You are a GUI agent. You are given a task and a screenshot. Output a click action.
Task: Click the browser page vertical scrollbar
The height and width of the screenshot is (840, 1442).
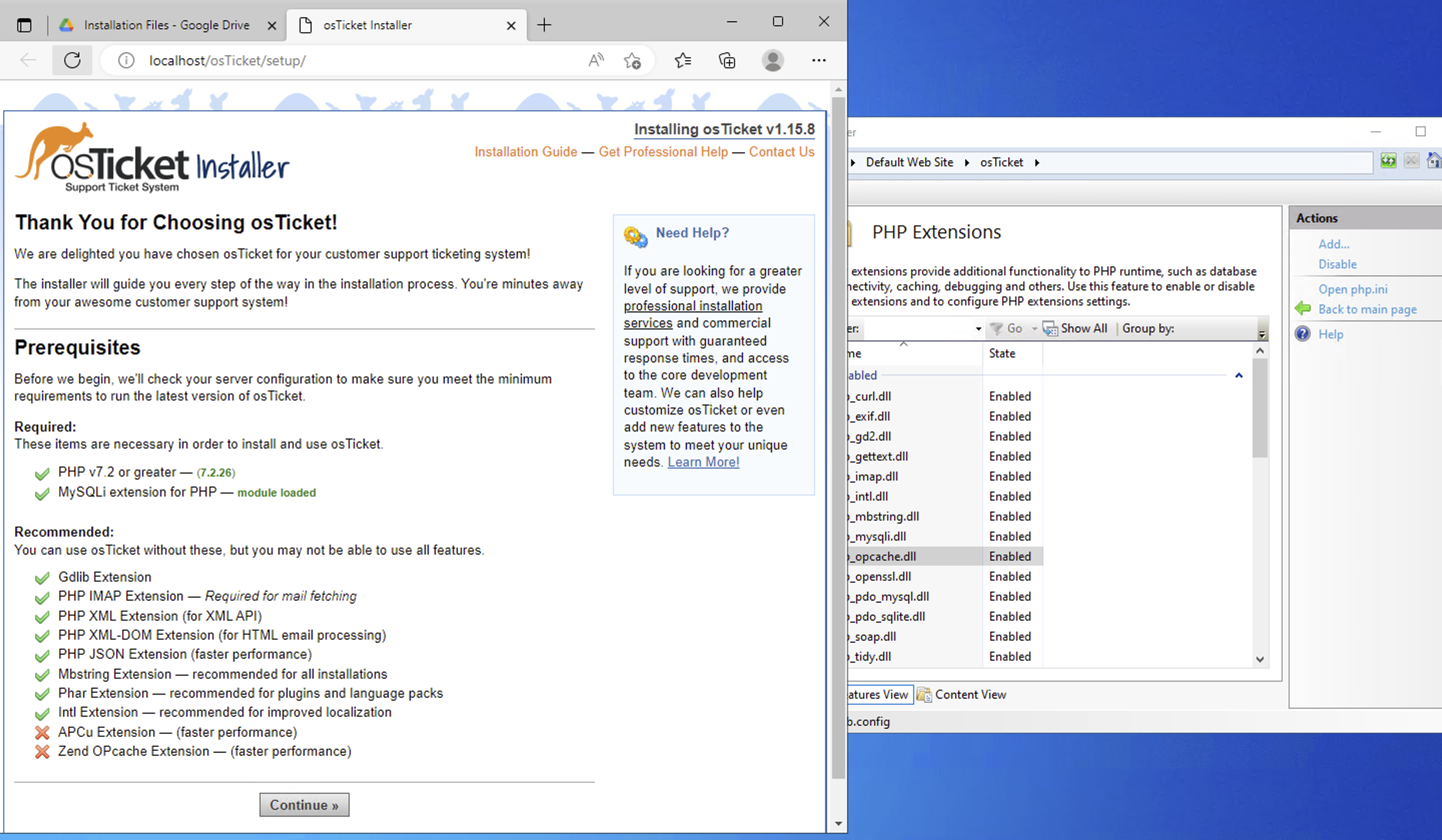838,435
